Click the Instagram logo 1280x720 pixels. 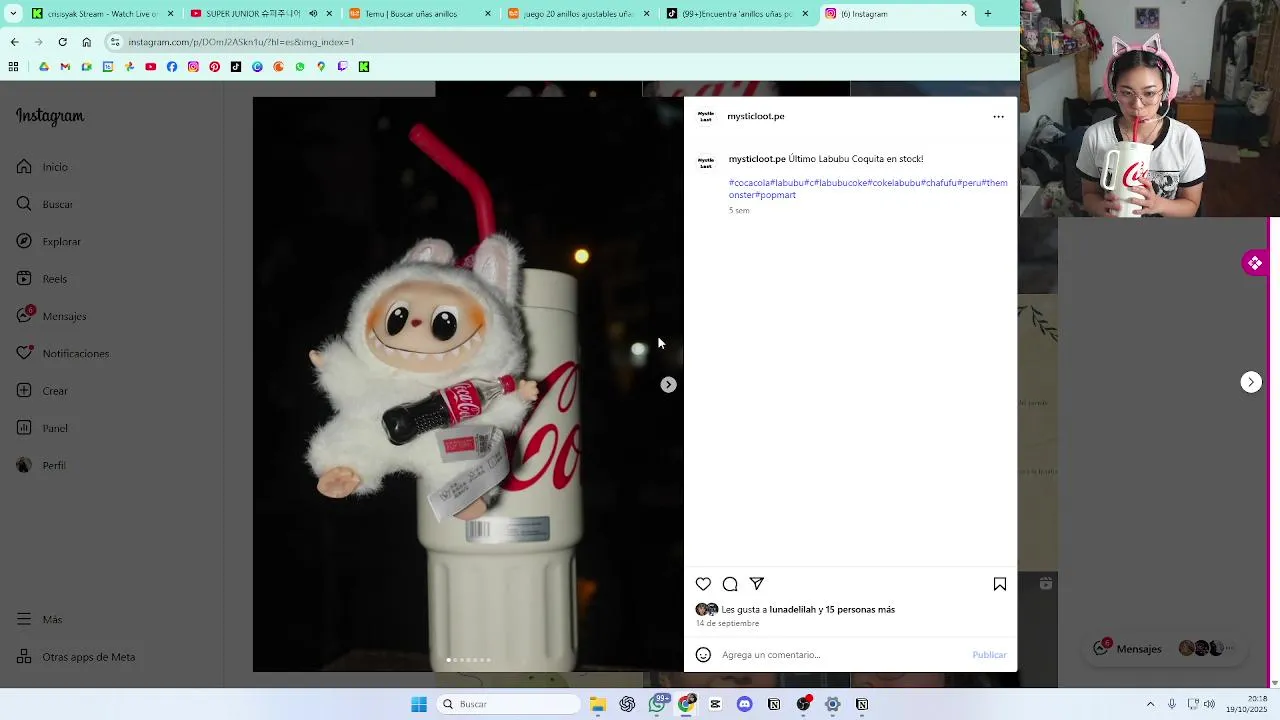50,116
